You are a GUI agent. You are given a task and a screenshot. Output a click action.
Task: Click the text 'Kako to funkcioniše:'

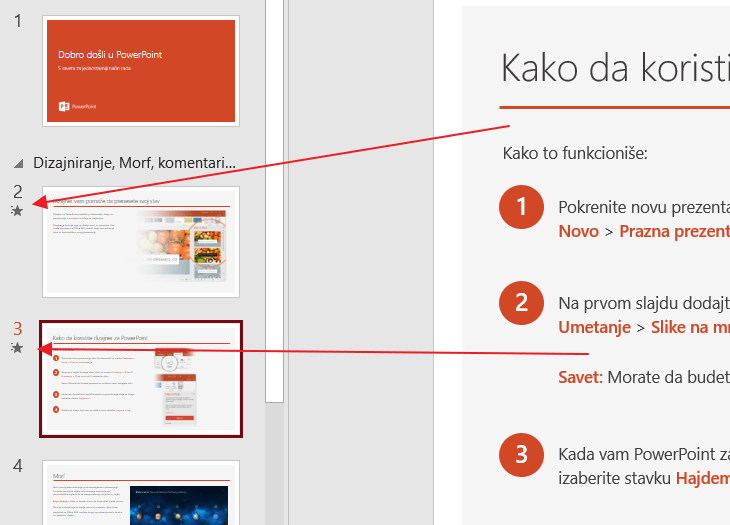(x=575, y=153)
